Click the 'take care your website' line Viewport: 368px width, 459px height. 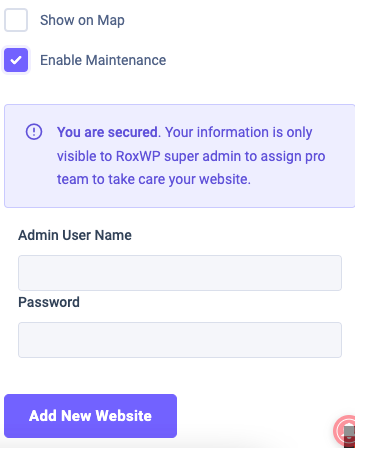pyautogui.click(x=154, y=179)
